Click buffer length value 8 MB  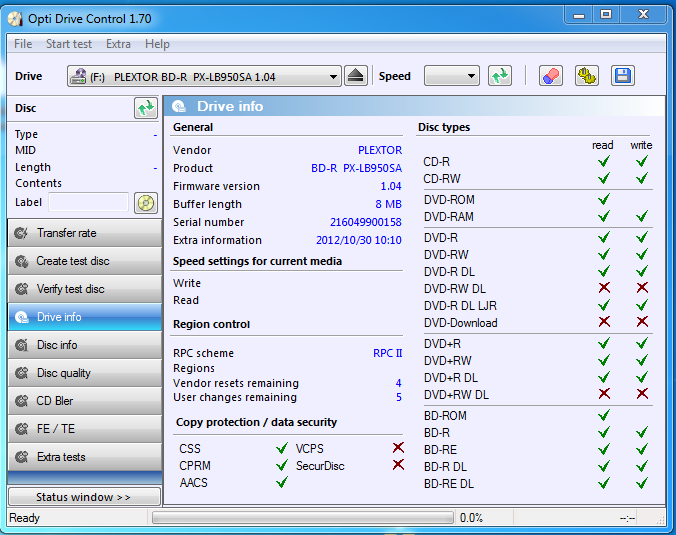coord(388,204)
